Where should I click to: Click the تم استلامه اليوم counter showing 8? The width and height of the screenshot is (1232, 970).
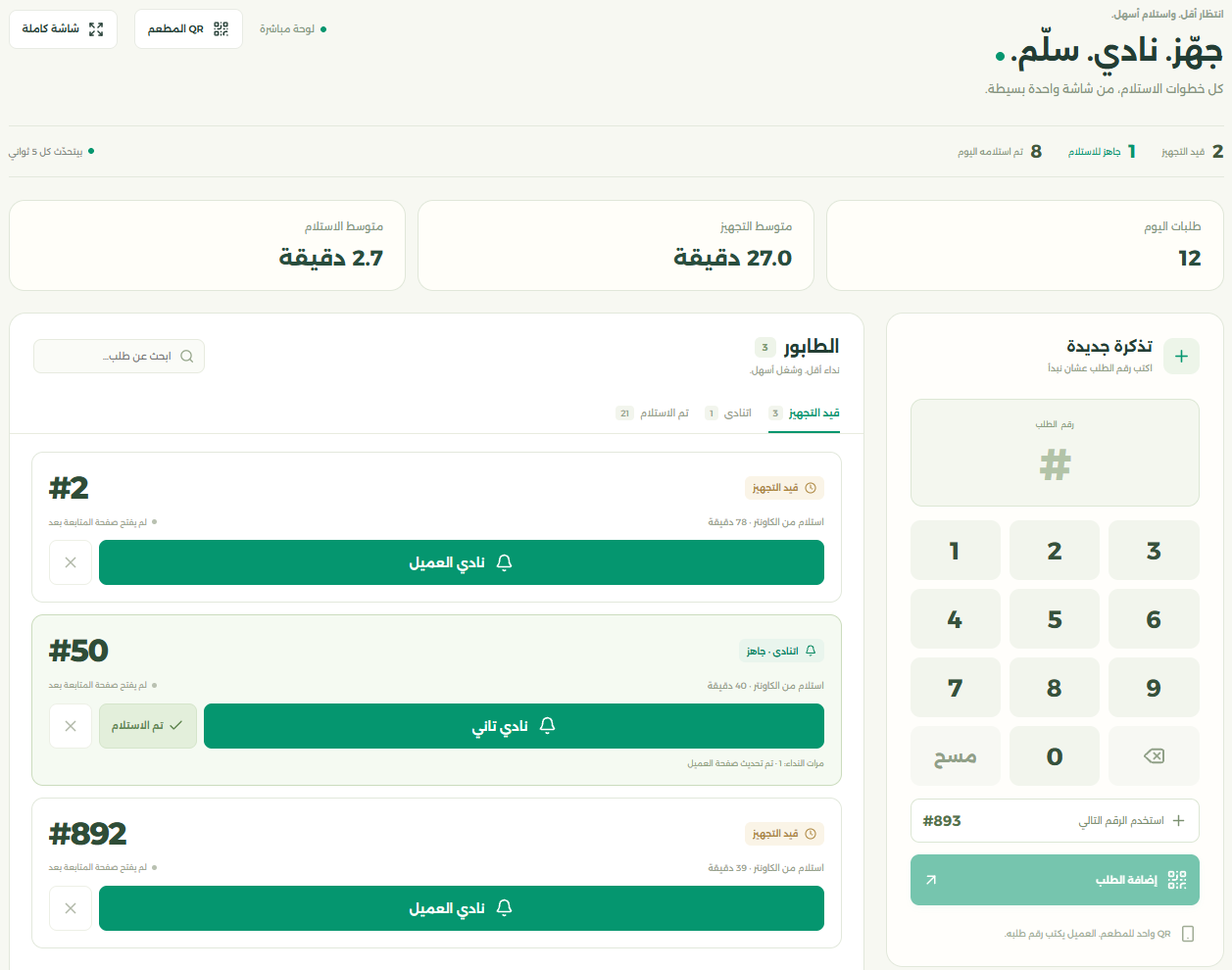(1000, 152)
